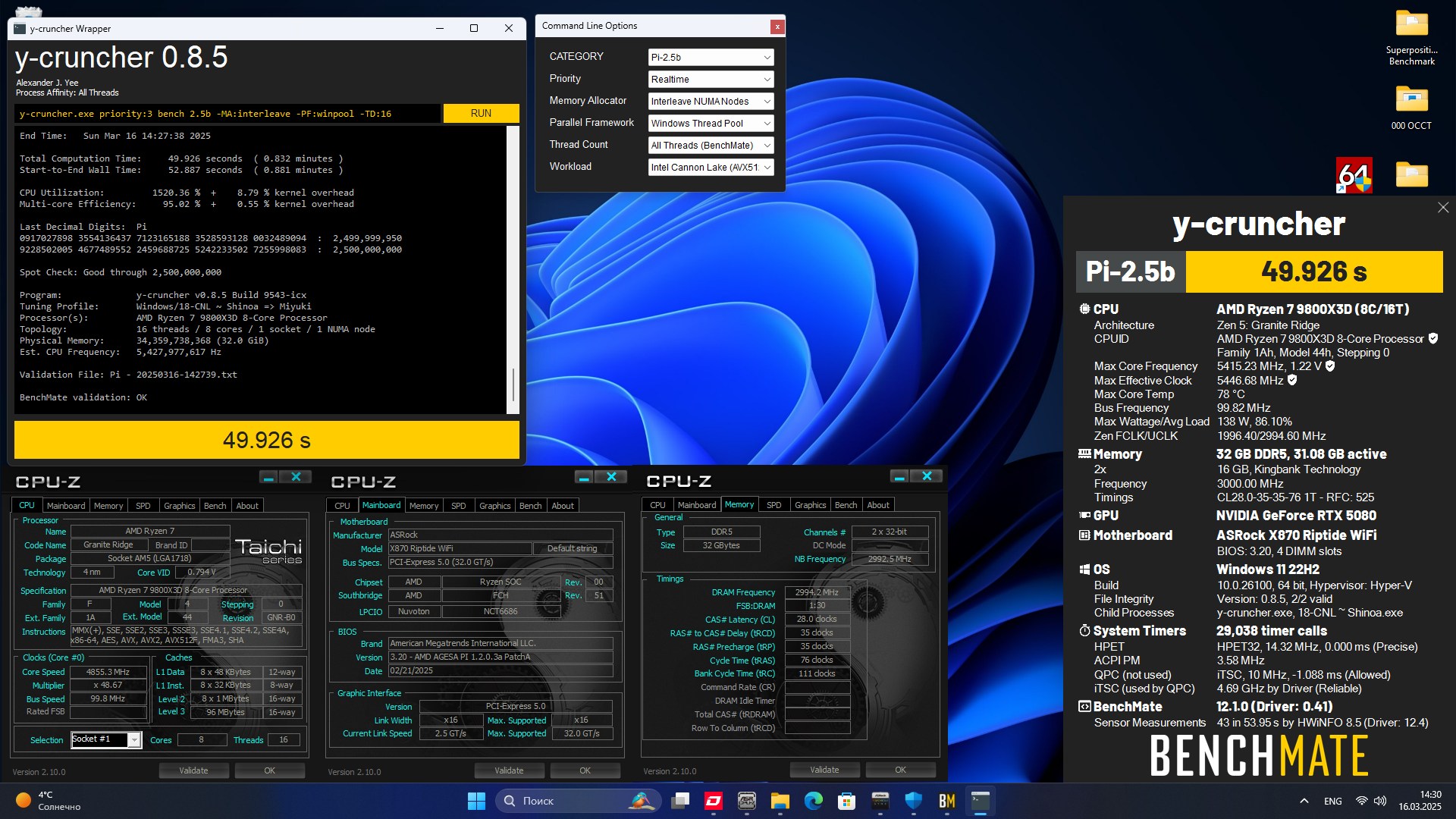
Task: Open the AIDA64 desktop shortcut
Action: point(1354,175)
